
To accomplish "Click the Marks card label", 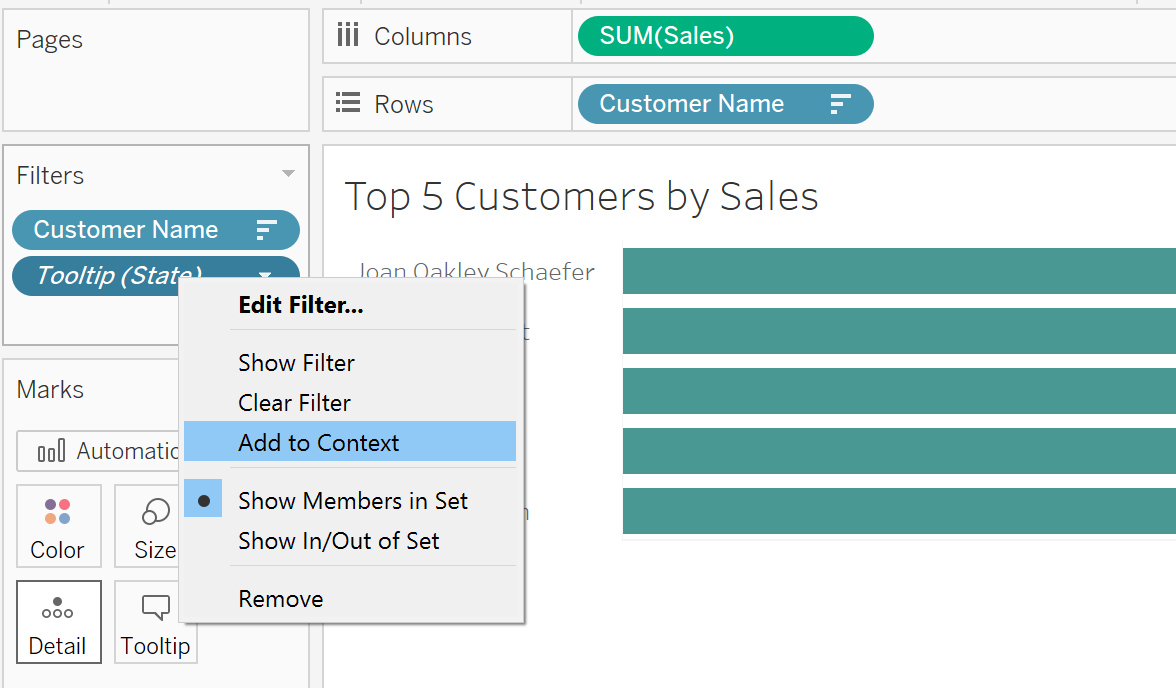I will [50, 389].
